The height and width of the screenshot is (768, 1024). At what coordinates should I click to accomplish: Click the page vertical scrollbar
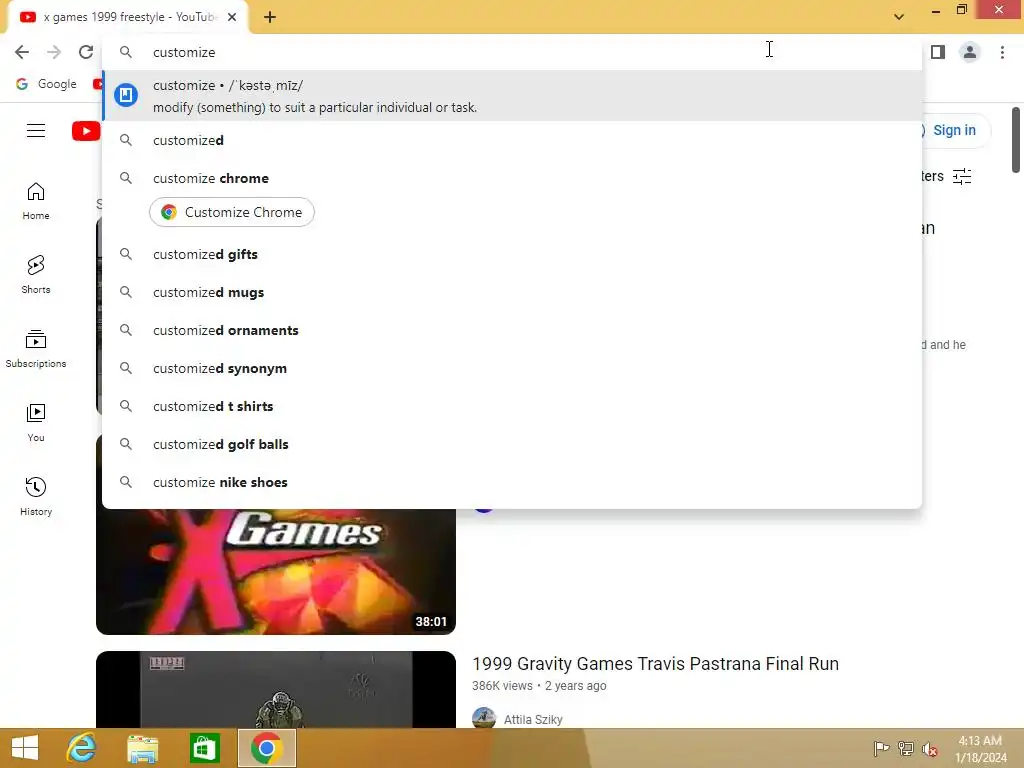click(x=1016, y=140)
